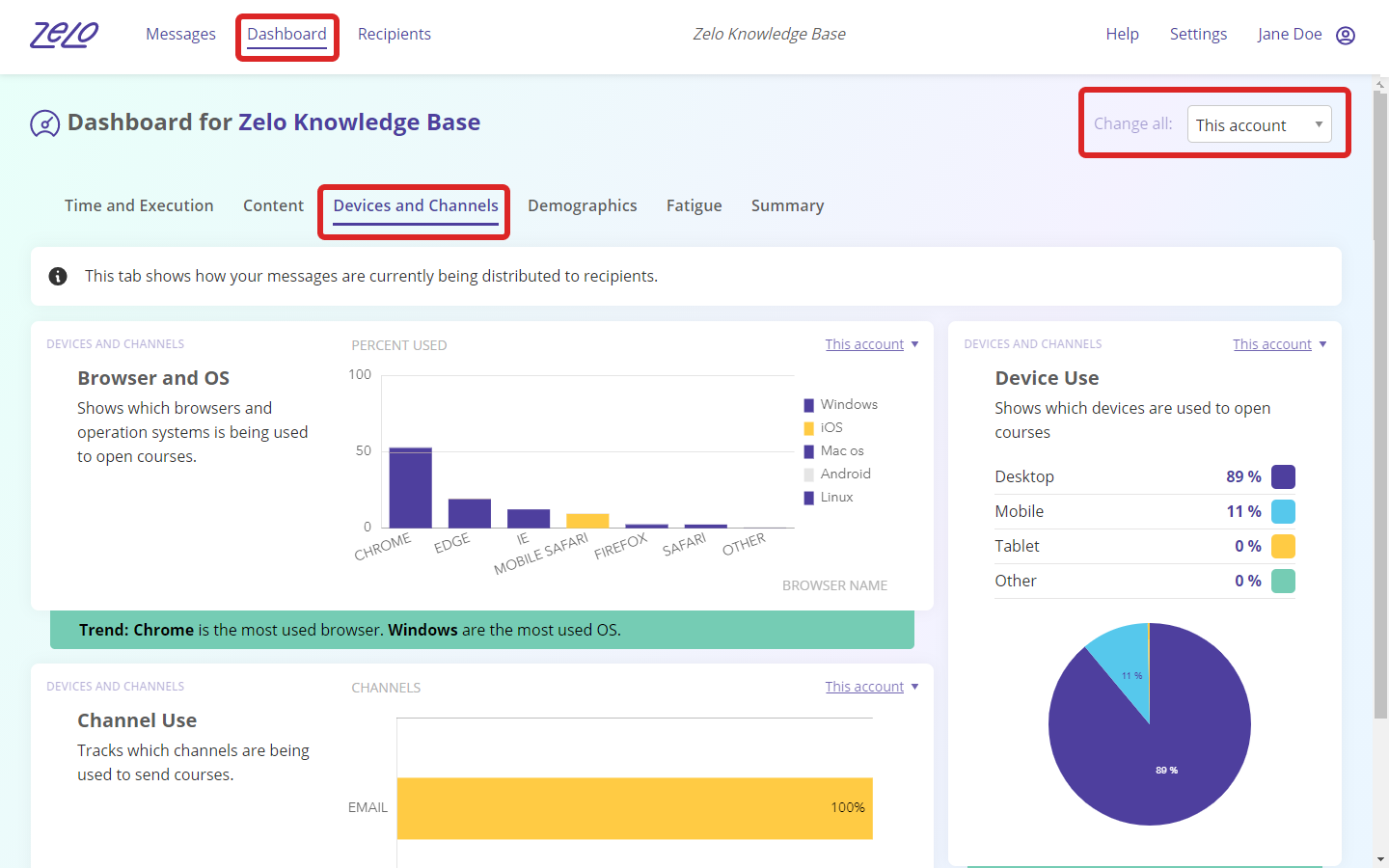Click the scrollbar down arrow
Viewport: 1389px width, 868px height.
(1380, 858)
